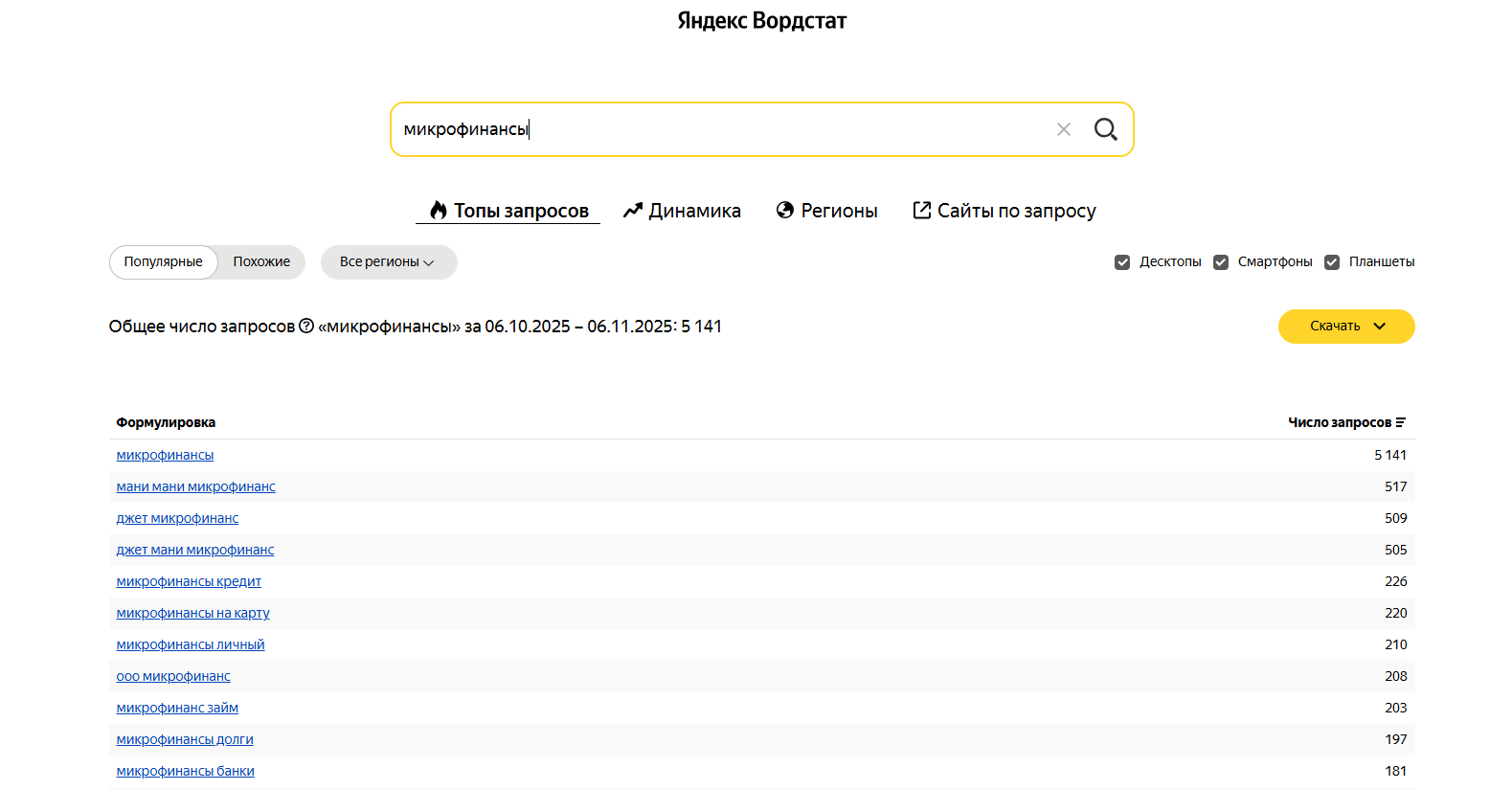
Task: Open the Топы запросов tab
Action: click(508, 211)
